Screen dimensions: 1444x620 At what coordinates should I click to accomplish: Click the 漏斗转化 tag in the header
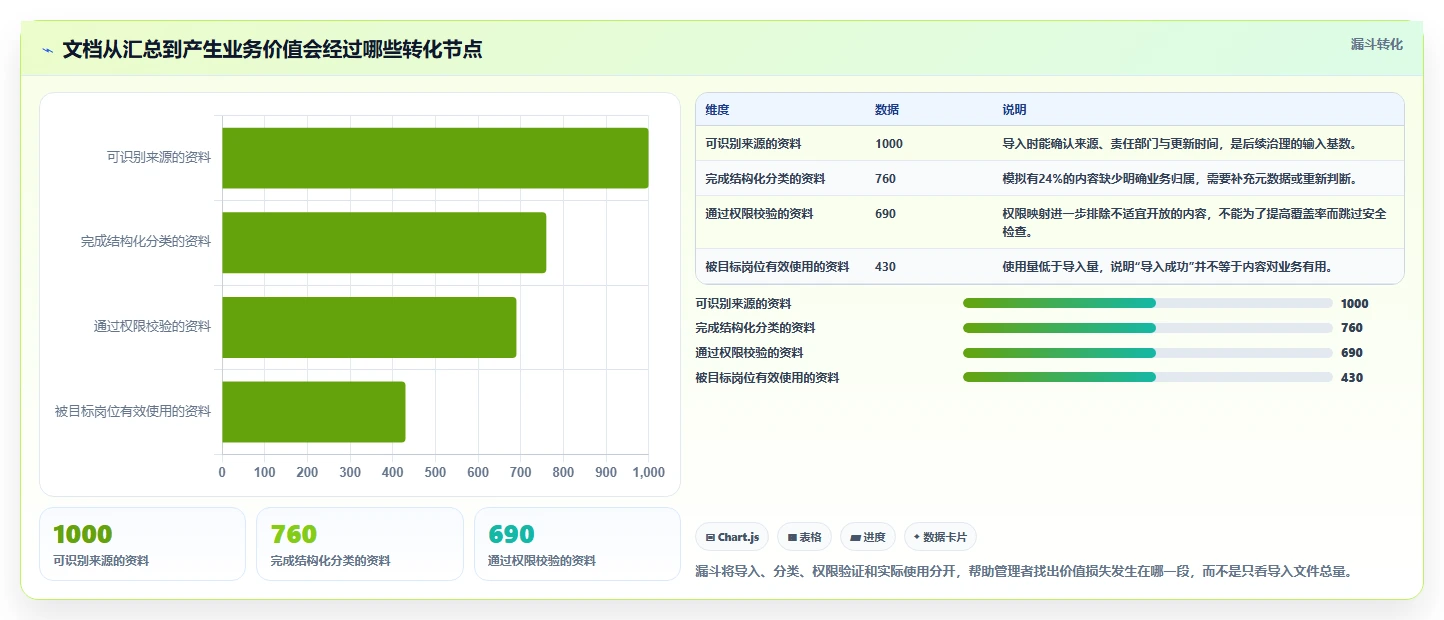click(x=1376, y=44)
